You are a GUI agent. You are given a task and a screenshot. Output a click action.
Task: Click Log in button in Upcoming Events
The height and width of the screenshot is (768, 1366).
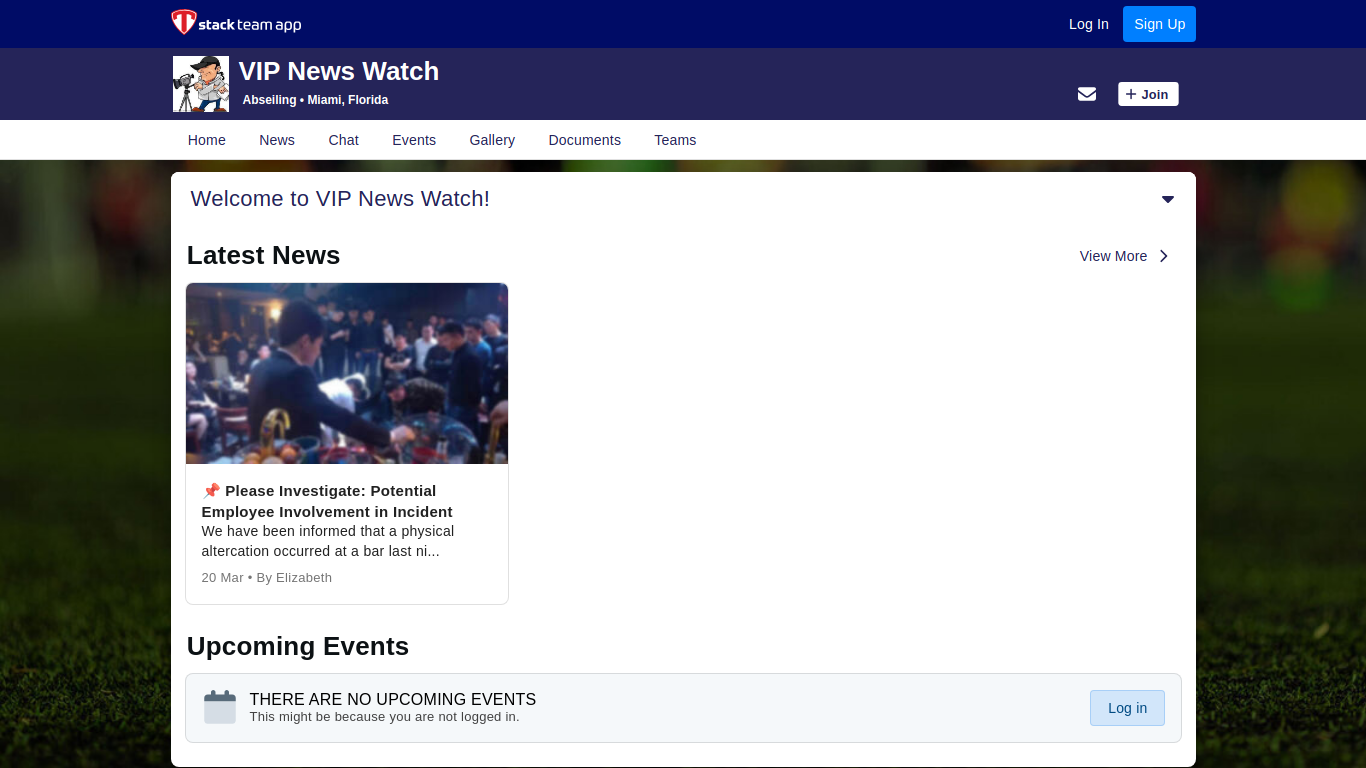point(1127,708)
